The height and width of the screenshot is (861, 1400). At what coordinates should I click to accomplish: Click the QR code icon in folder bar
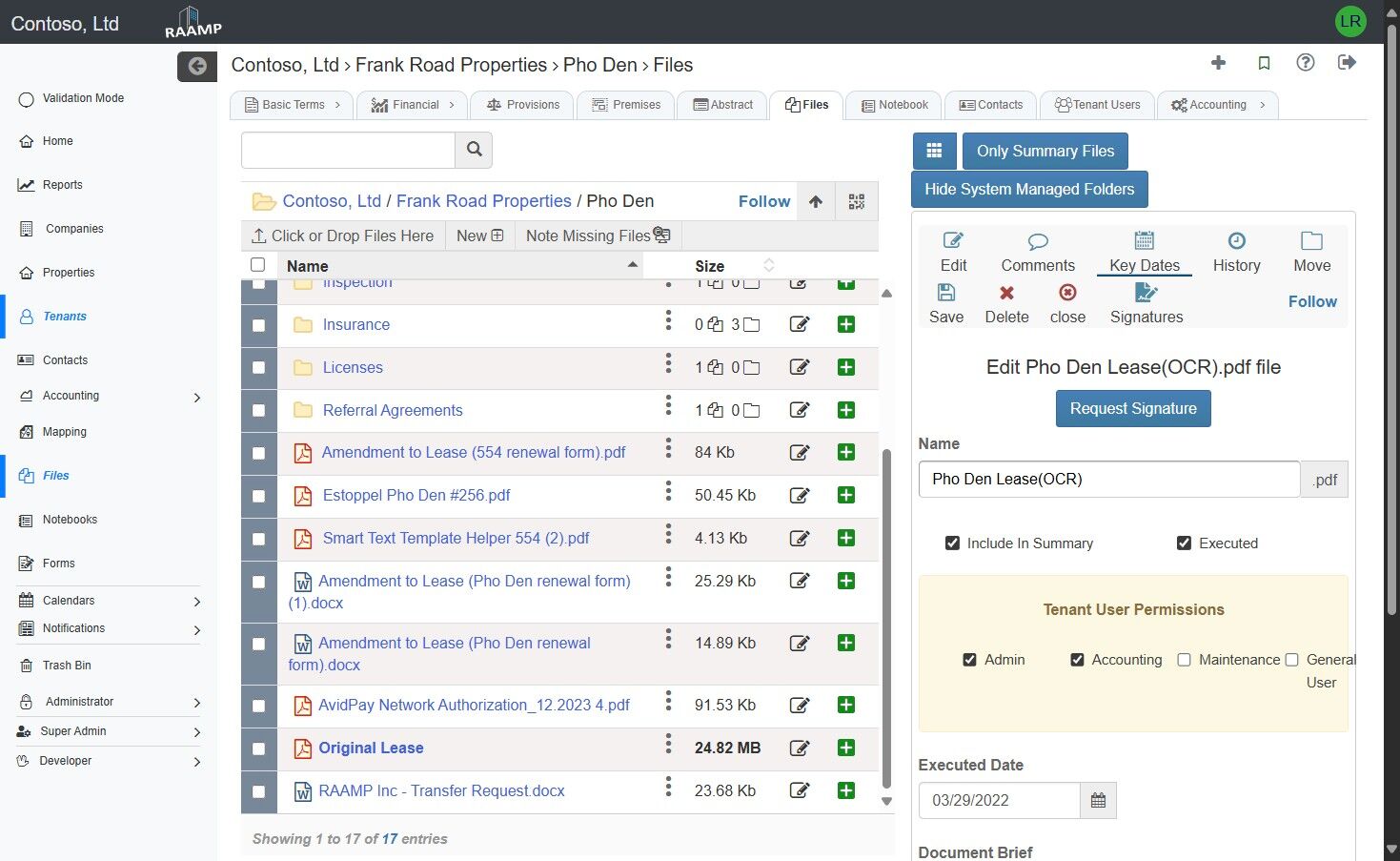pos(856,201)
